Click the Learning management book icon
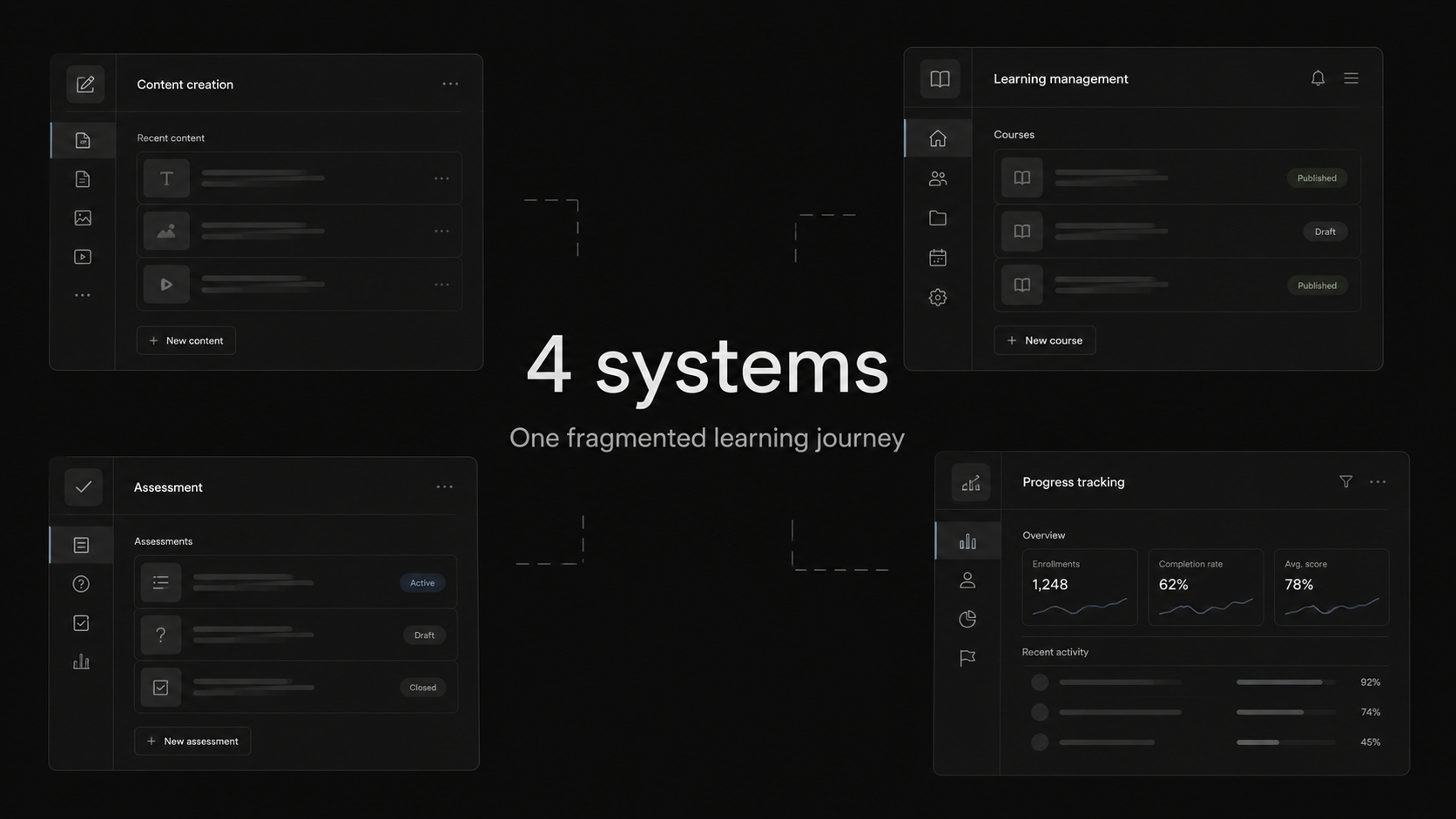Screen dimensions: 1456x819 pyautogui.click(x=940, y=79)
